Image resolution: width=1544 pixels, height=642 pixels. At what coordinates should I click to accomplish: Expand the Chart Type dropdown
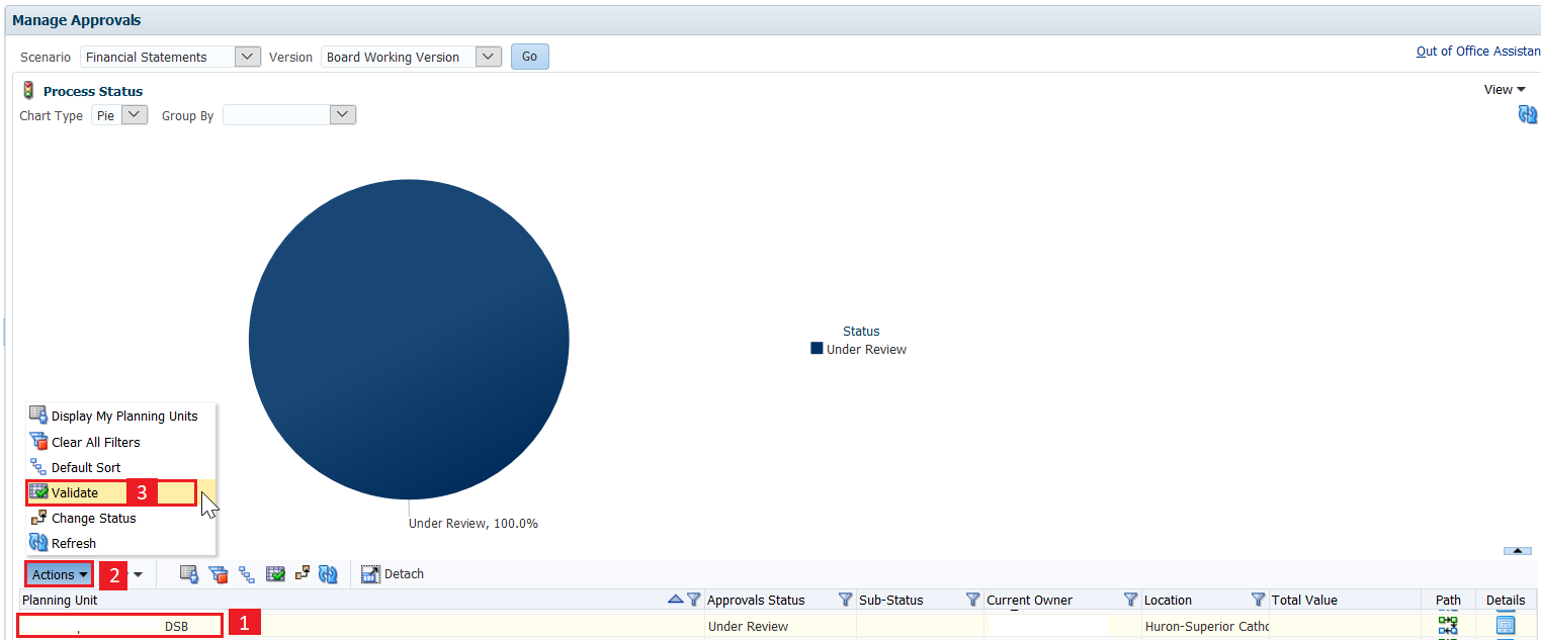click(x=134, y=115)
